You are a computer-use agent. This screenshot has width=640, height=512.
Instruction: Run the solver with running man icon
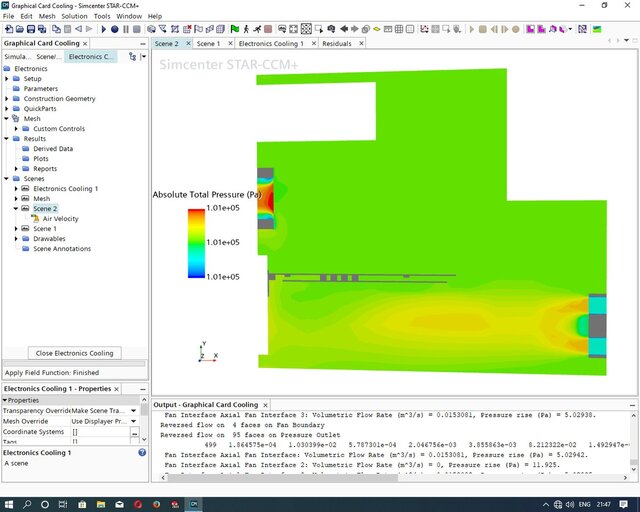(257, 29)
